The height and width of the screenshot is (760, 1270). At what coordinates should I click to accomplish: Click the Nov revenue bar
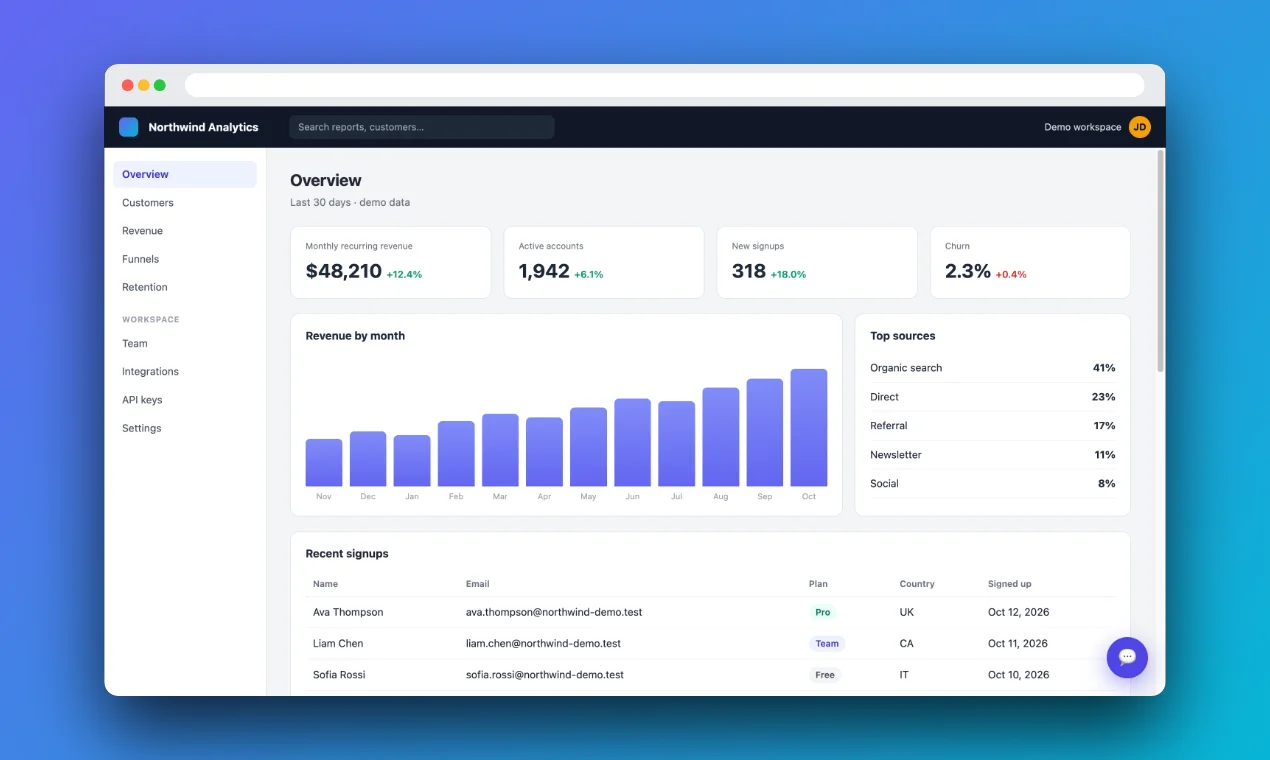point(324,463)
